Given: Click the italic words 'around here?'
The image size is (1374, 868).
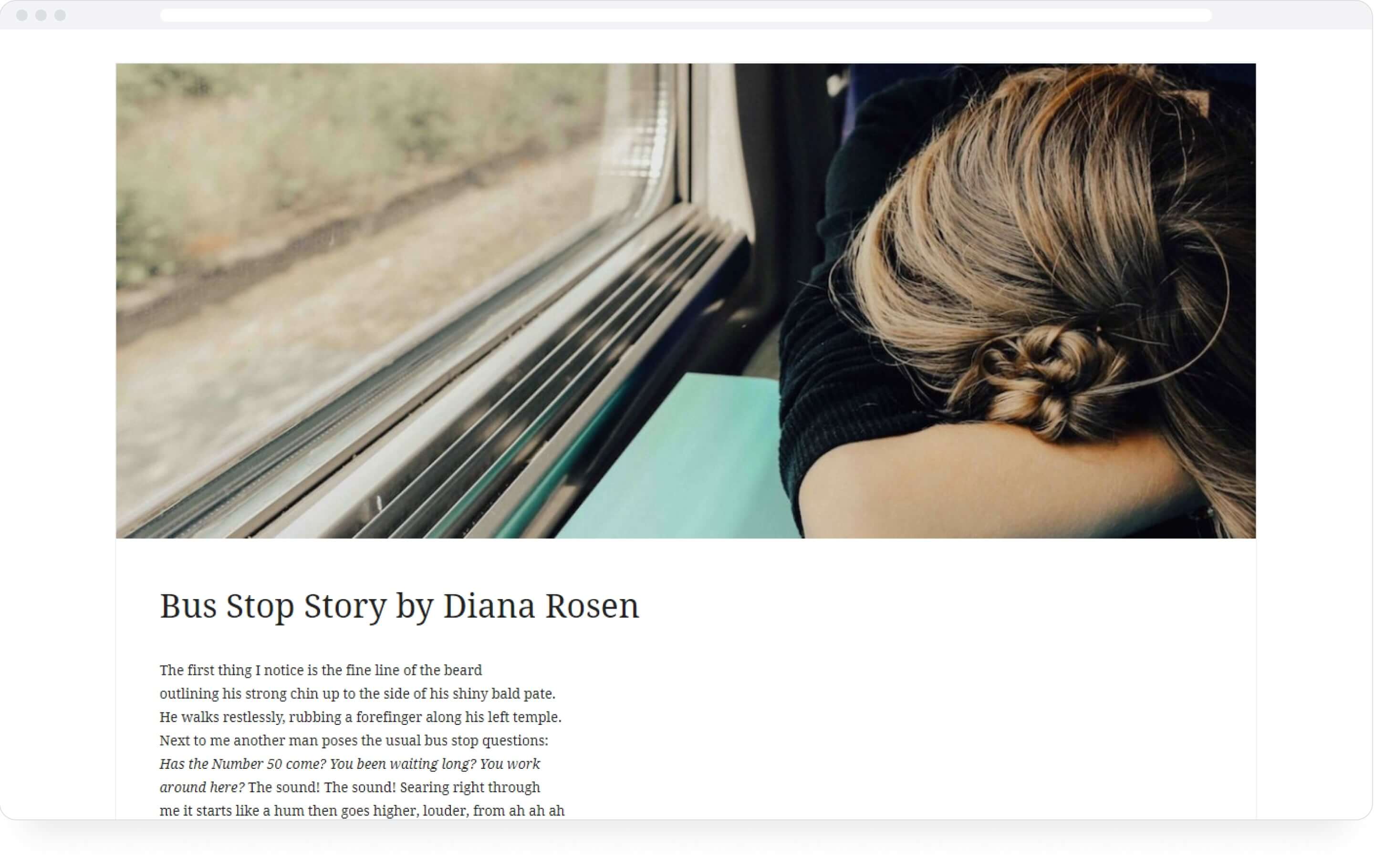Looking at the screenshot, I should coord(202,787).
